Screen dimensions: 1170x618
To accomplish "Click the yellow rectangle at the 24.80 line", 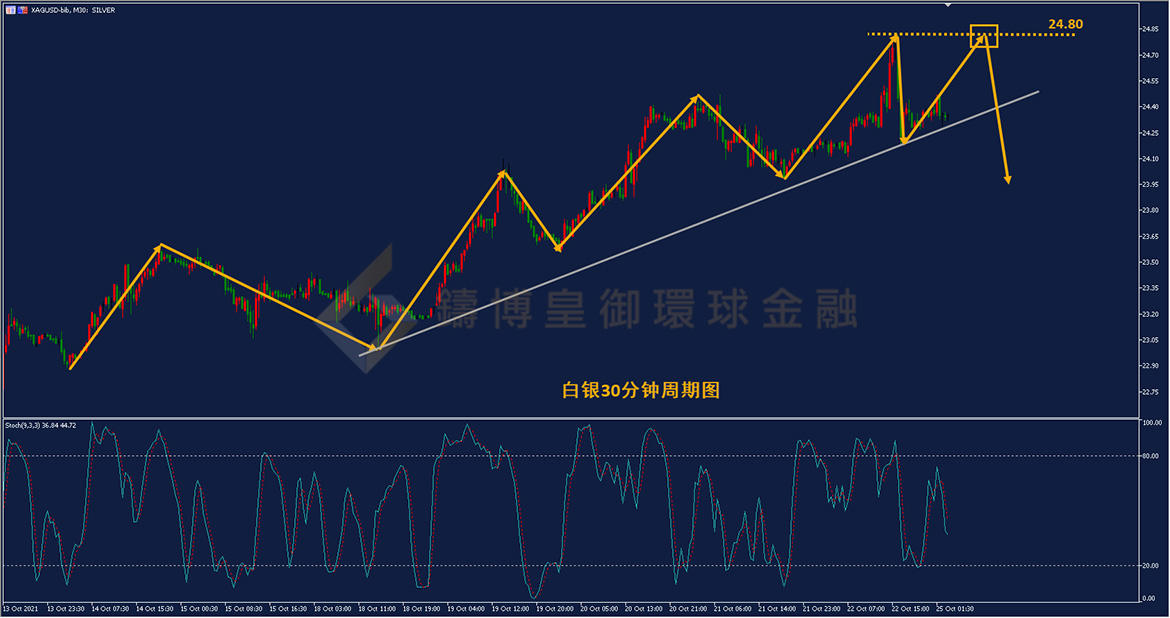I will 984,36.
